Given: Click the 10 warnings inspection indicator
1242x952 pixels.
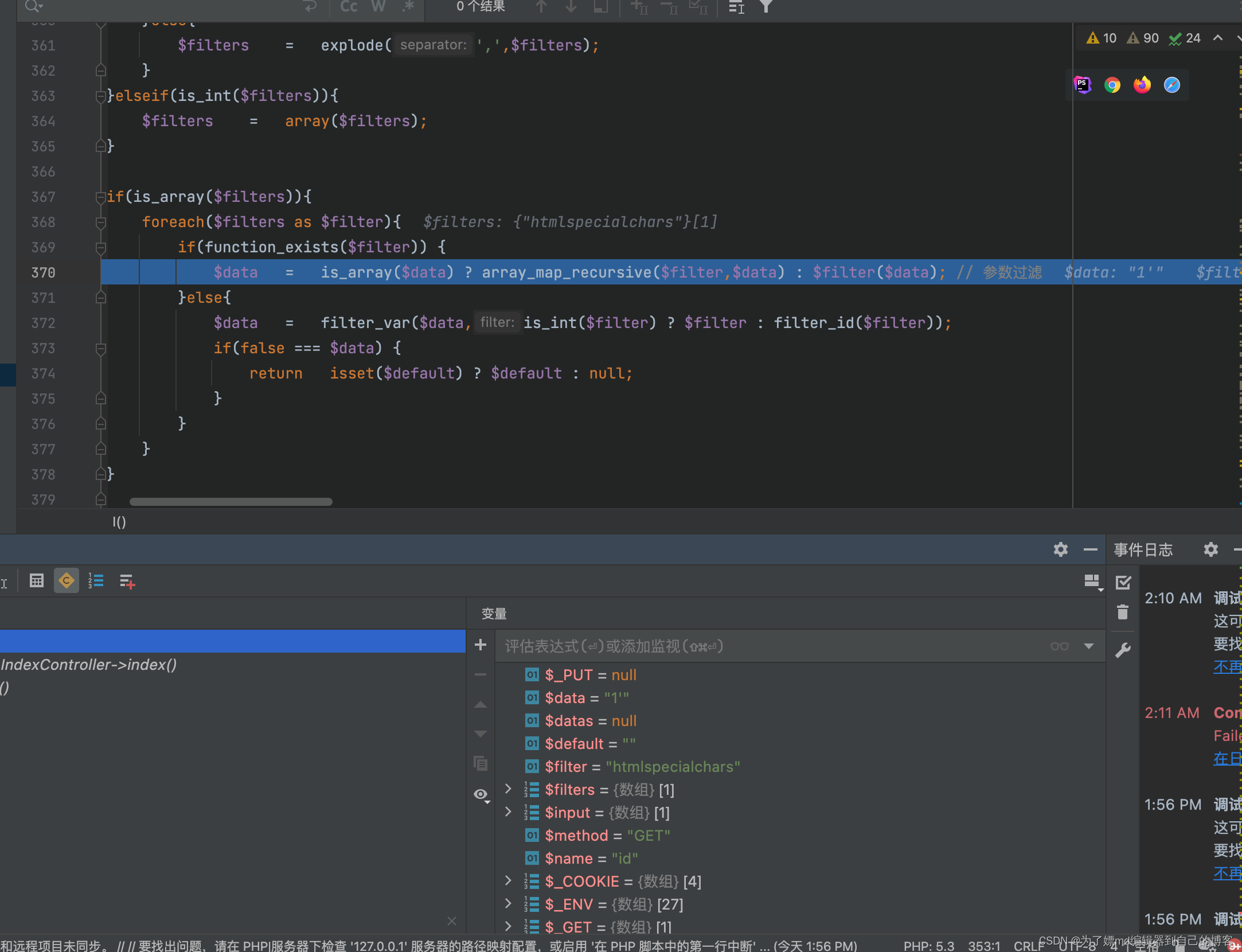Looking at the screenshot, I should click(1102, 38).
